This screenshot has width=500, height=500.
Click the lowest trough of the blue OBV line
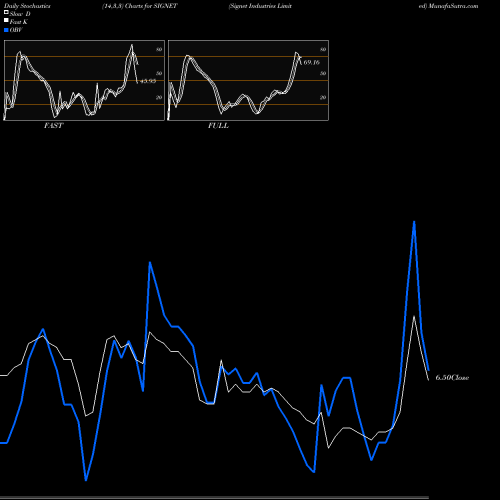(86, 480)
